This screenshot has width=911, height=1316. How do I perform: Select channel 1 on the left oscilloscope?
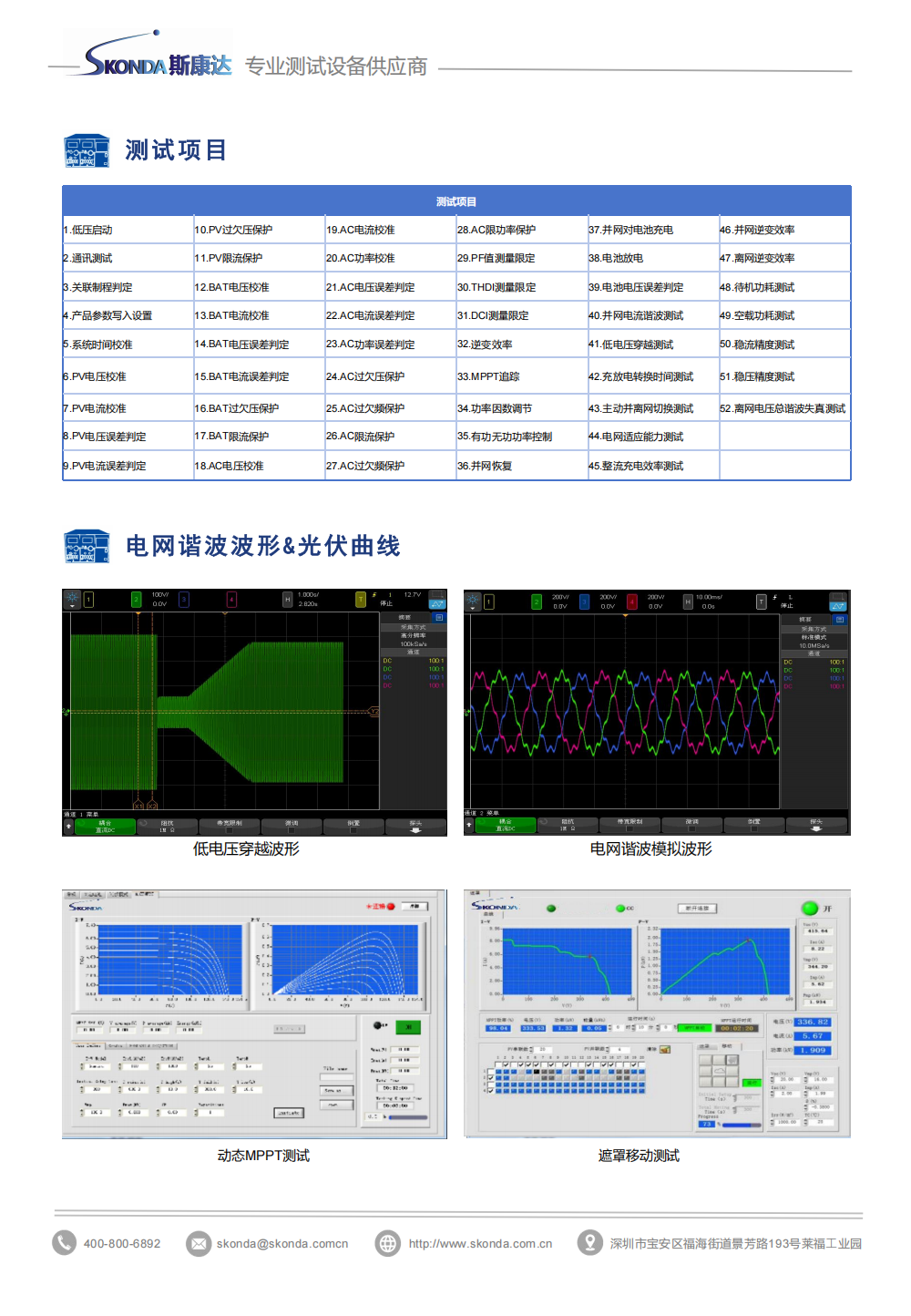tap(87, 599)
